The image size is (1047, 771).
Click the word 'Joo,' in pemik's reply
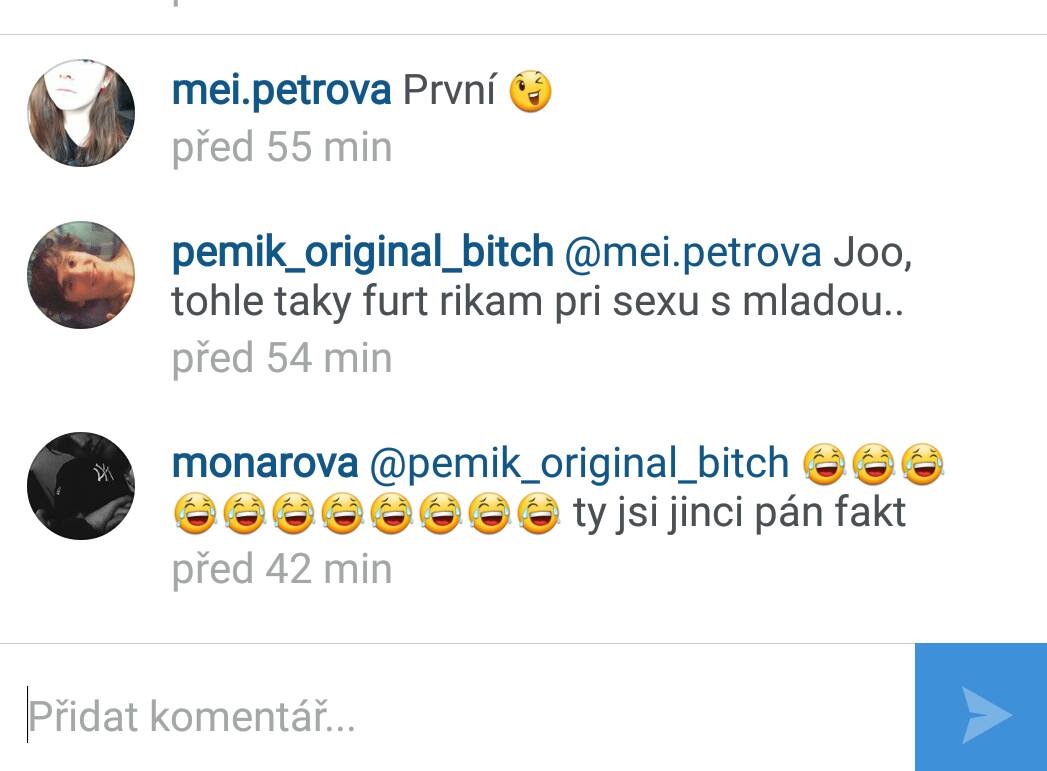(872, 254)
